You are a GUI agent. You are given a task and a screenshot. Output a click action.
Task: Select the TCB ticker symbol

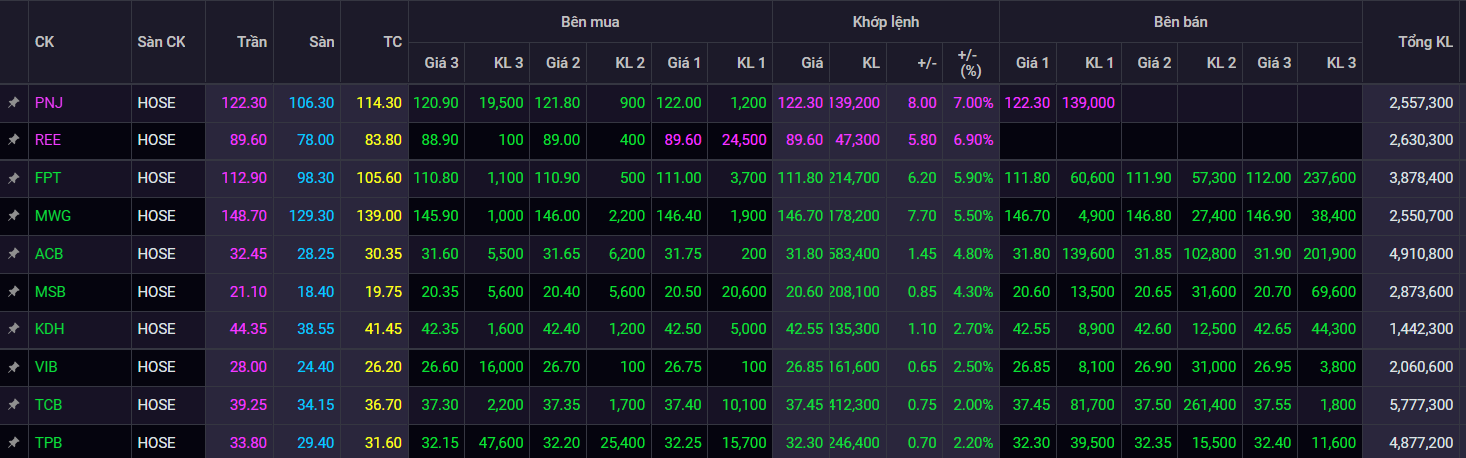[x=48, y=405]
